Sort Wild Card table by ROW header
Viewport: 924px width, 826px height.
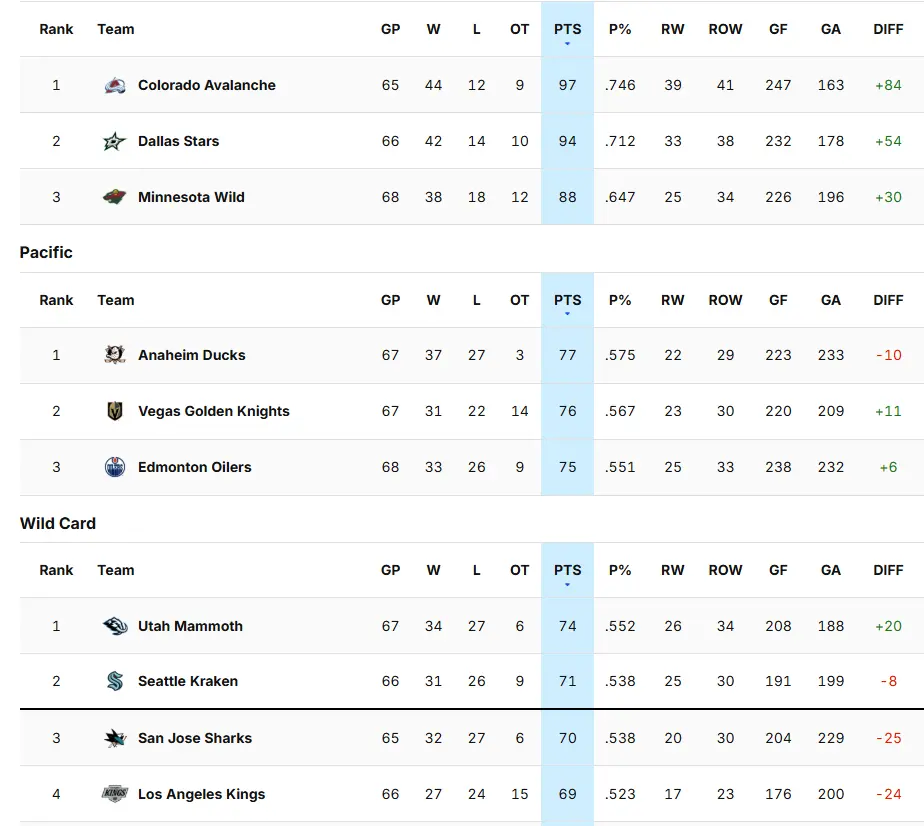[x=725, y=570]
